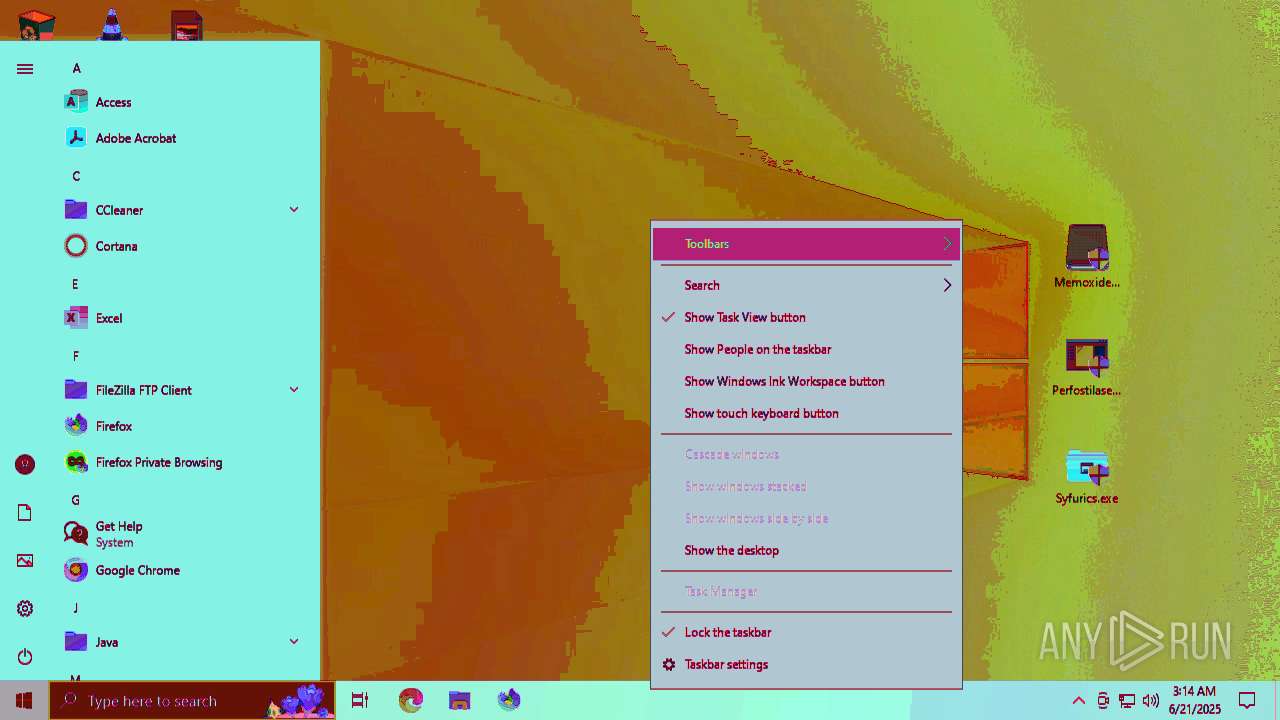
Task: Click the Type here to search box
Action: click(192, 700)
